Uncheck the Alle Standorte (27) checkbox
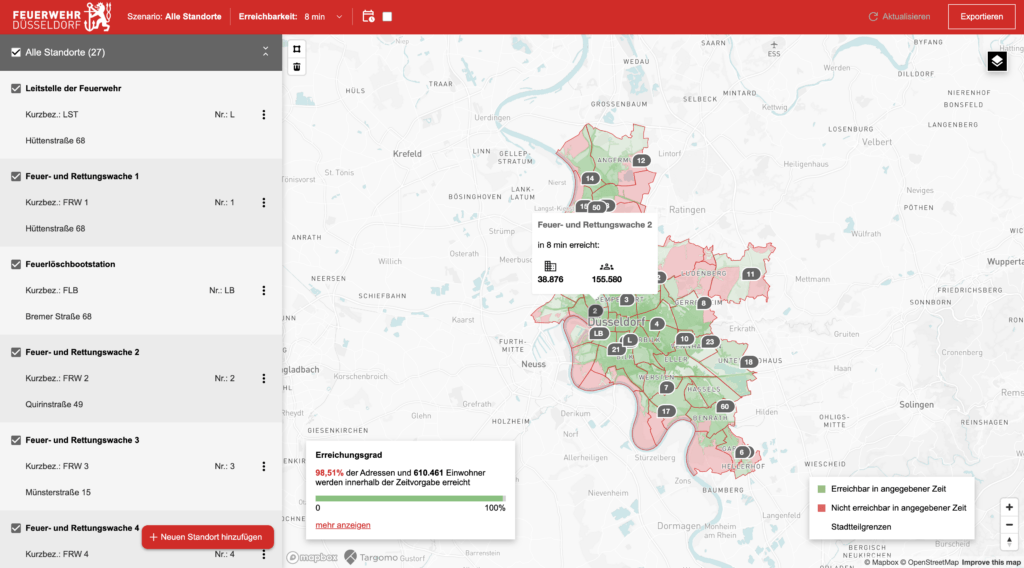The height and width of the screenshot is (568, 1024). 16,52
